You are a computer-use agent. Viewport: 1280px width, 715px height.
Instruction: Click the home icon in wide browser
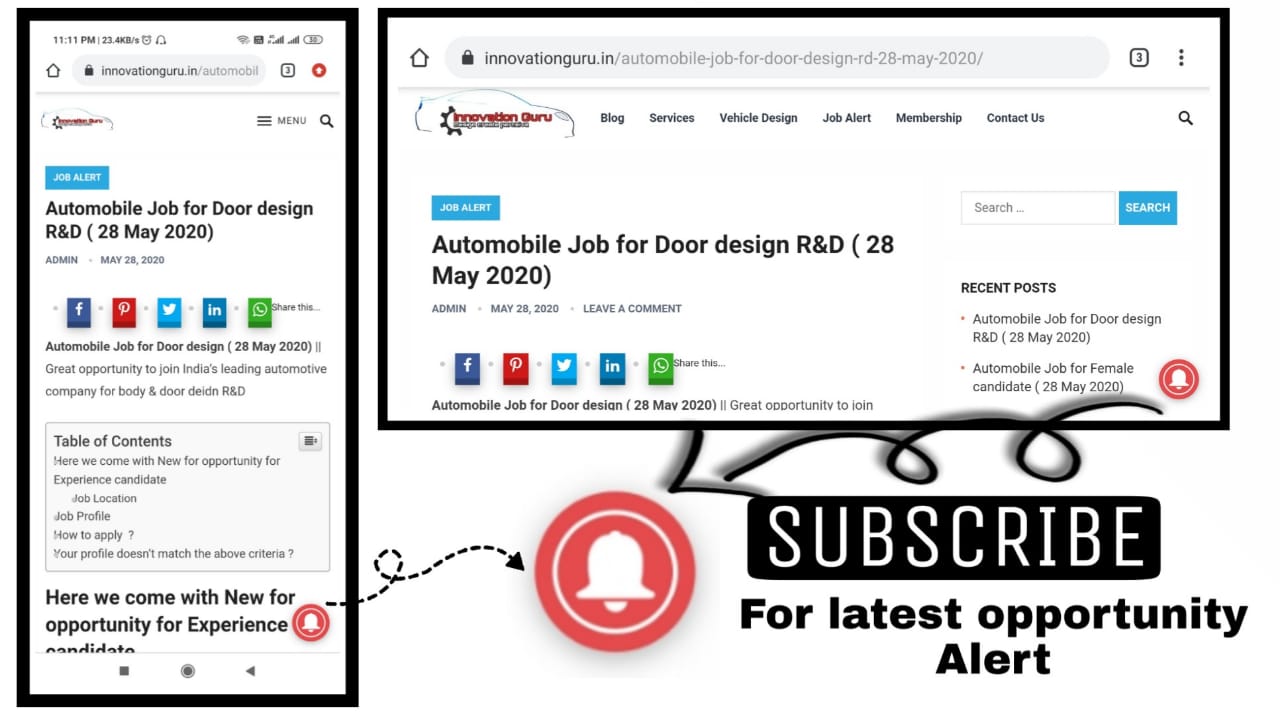coord(420,58)
